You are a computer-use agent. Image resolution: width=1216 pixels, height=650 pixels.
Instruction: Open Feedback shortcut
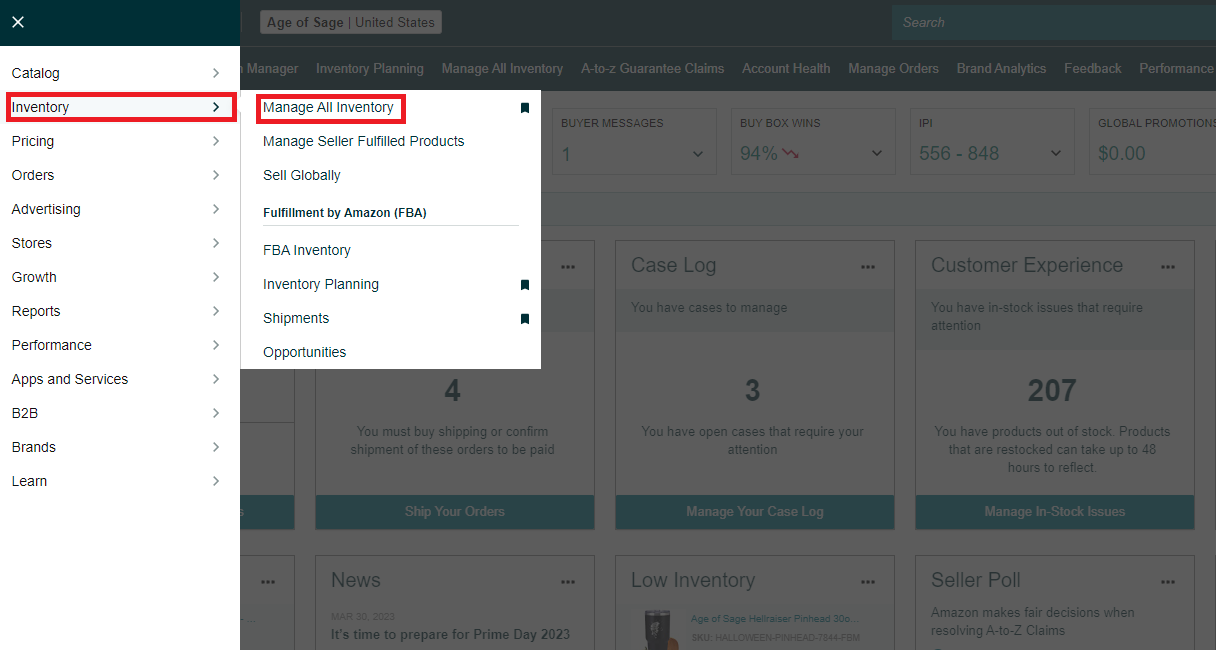pos(1092,68)
